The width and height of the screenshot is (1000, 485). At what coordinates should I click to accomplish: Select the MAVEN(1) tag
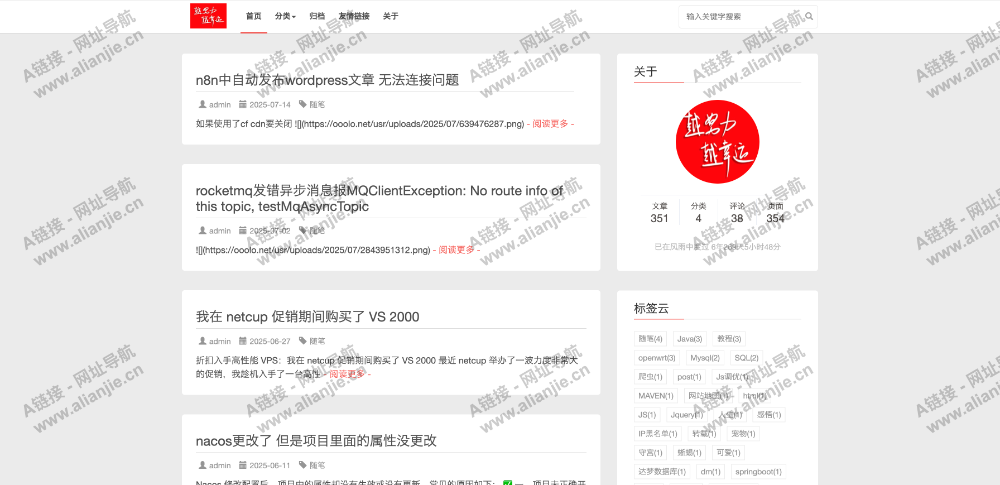(x=656, y=396)
